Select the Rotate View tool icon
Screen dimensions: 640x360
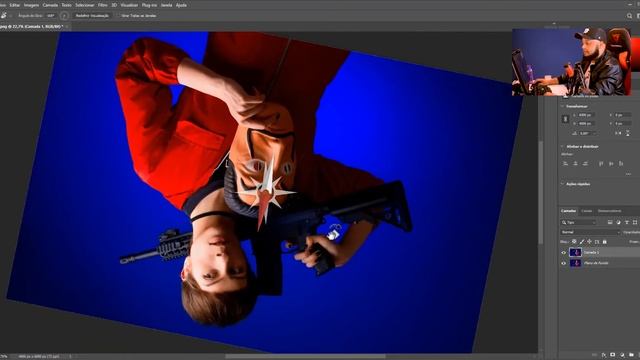[4, 16]
